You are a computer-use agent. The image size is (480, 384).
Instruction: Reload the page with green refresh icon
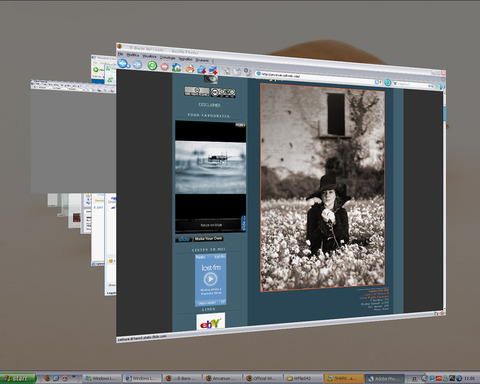click(x=152, y=65)
